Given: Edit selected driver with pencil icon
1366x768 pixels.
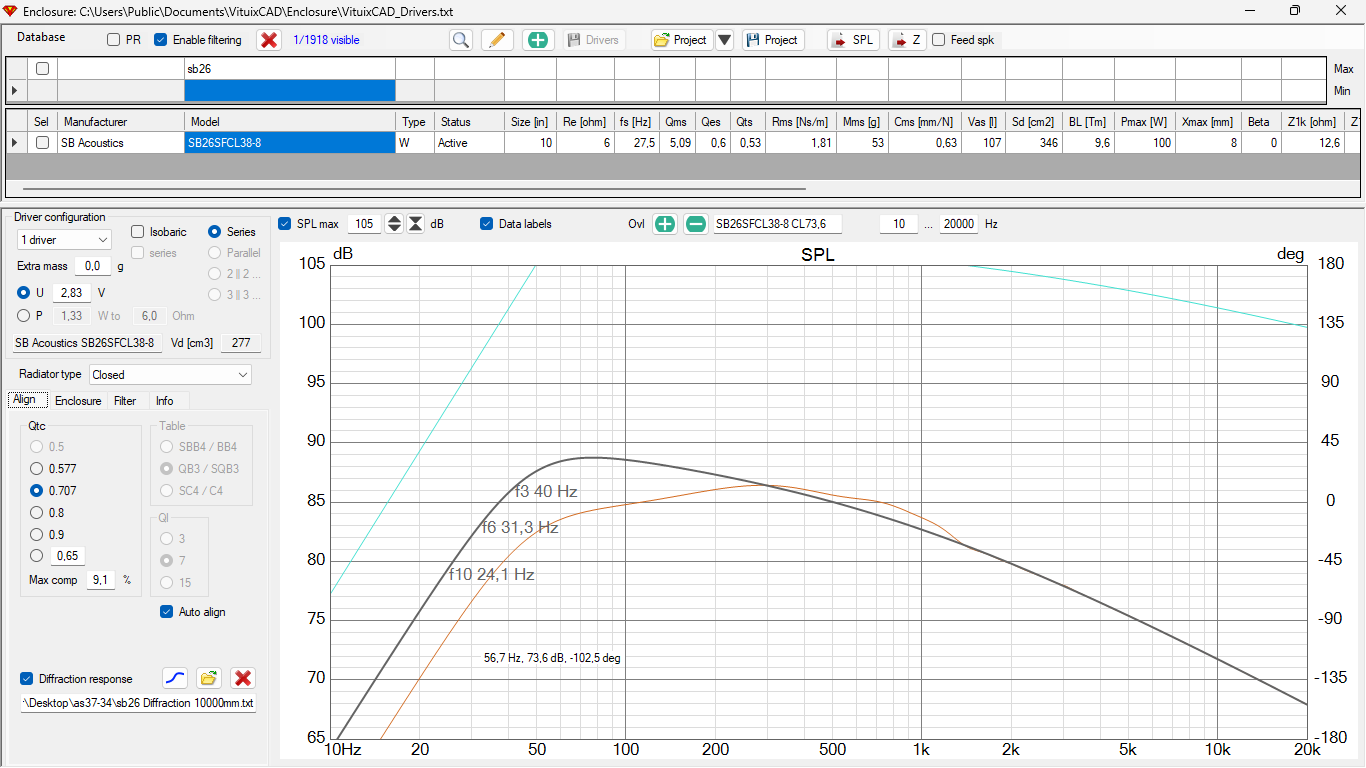Looking at the screenshot, I should click(x=497, y=40).
